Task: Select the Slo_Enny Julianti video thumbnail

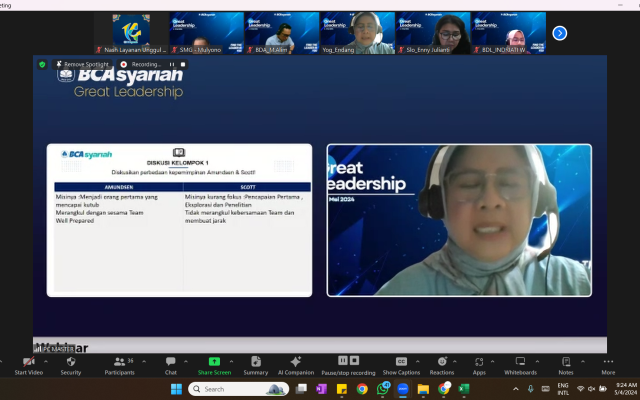Action: (x=433, y=33)
